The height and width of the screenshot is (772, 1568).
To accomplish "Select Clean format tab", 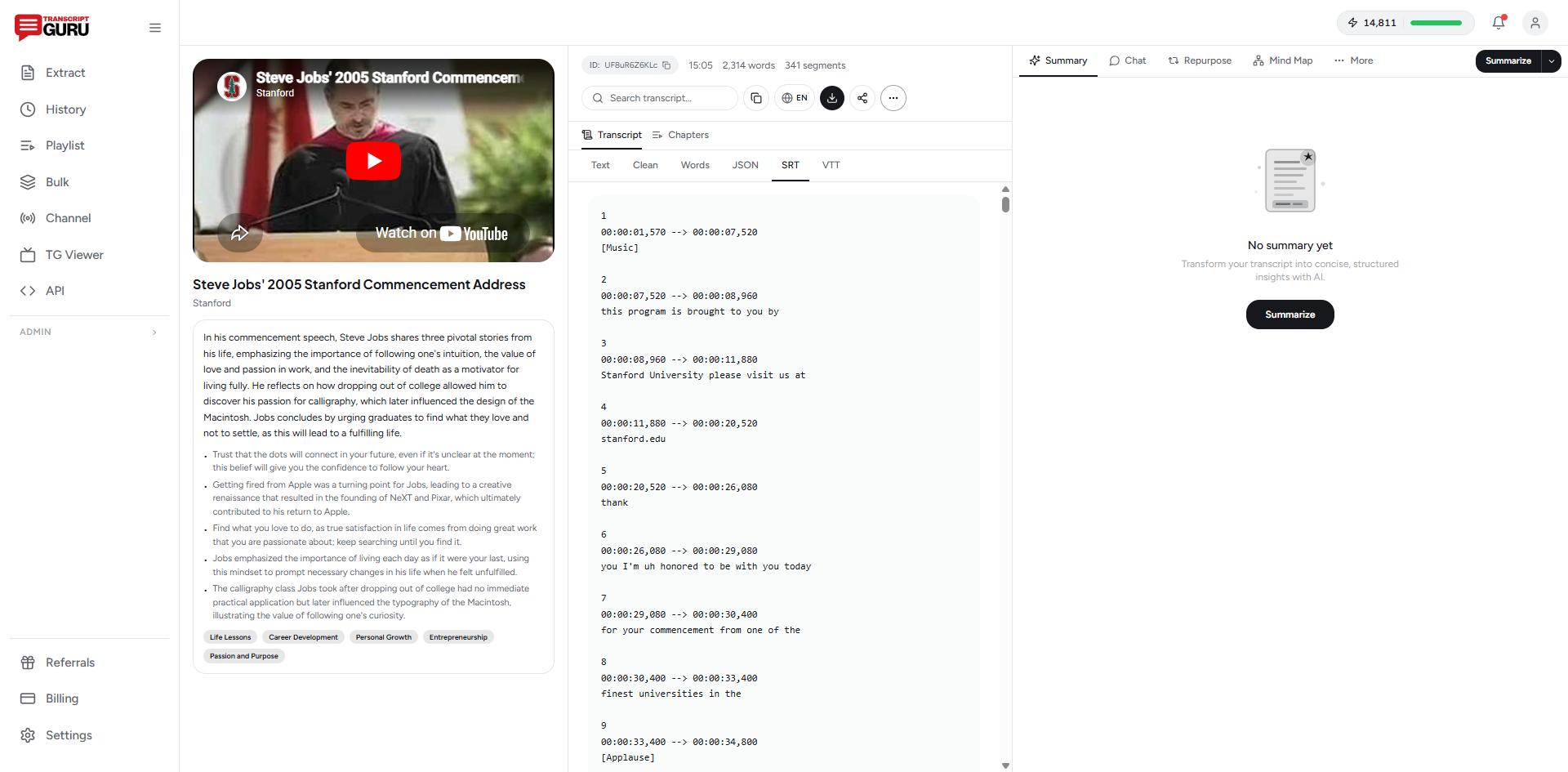I will tap(645, 165).
